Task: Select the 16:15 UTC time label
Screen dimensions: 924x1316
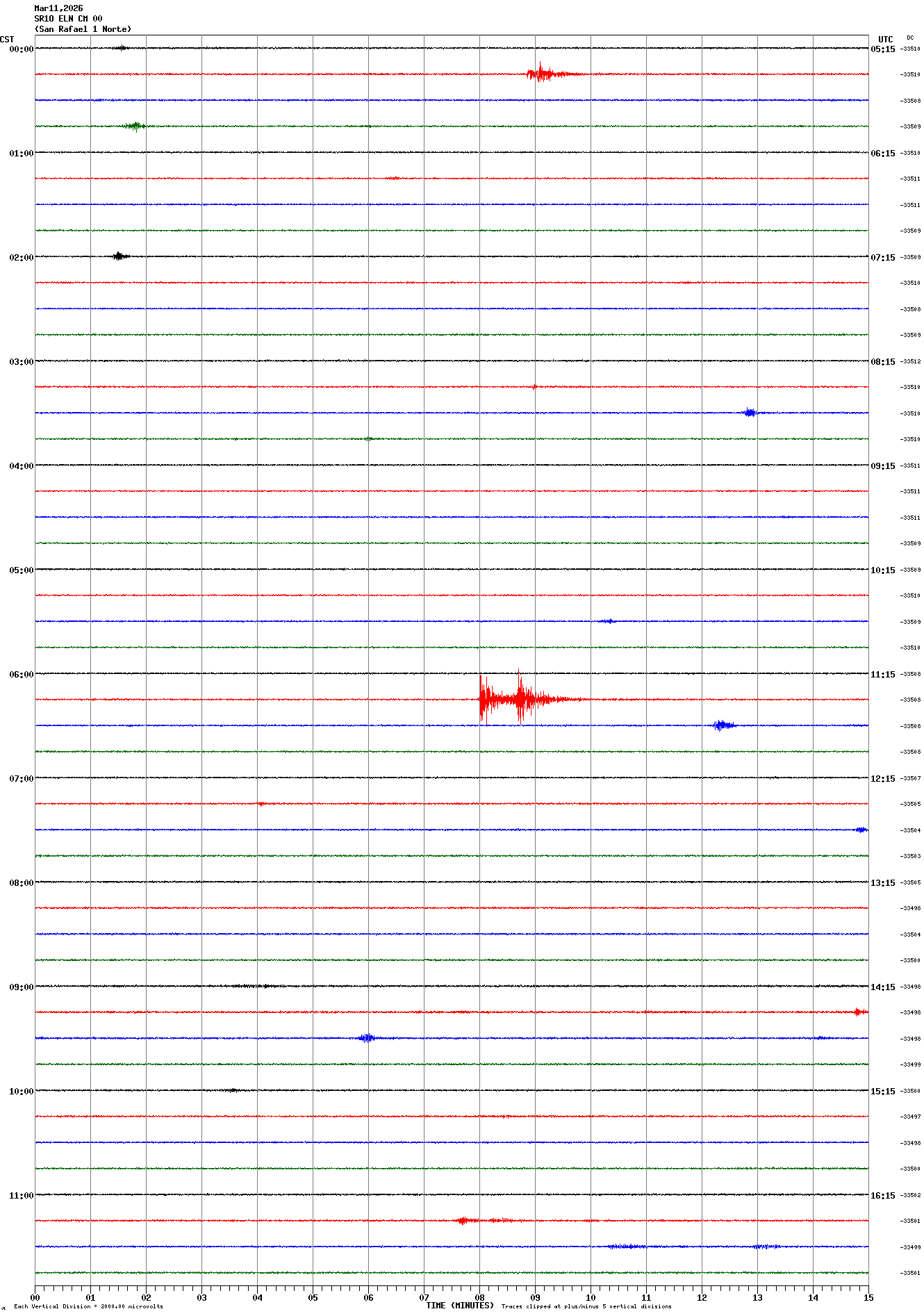Action: (x=883, y=1195)
